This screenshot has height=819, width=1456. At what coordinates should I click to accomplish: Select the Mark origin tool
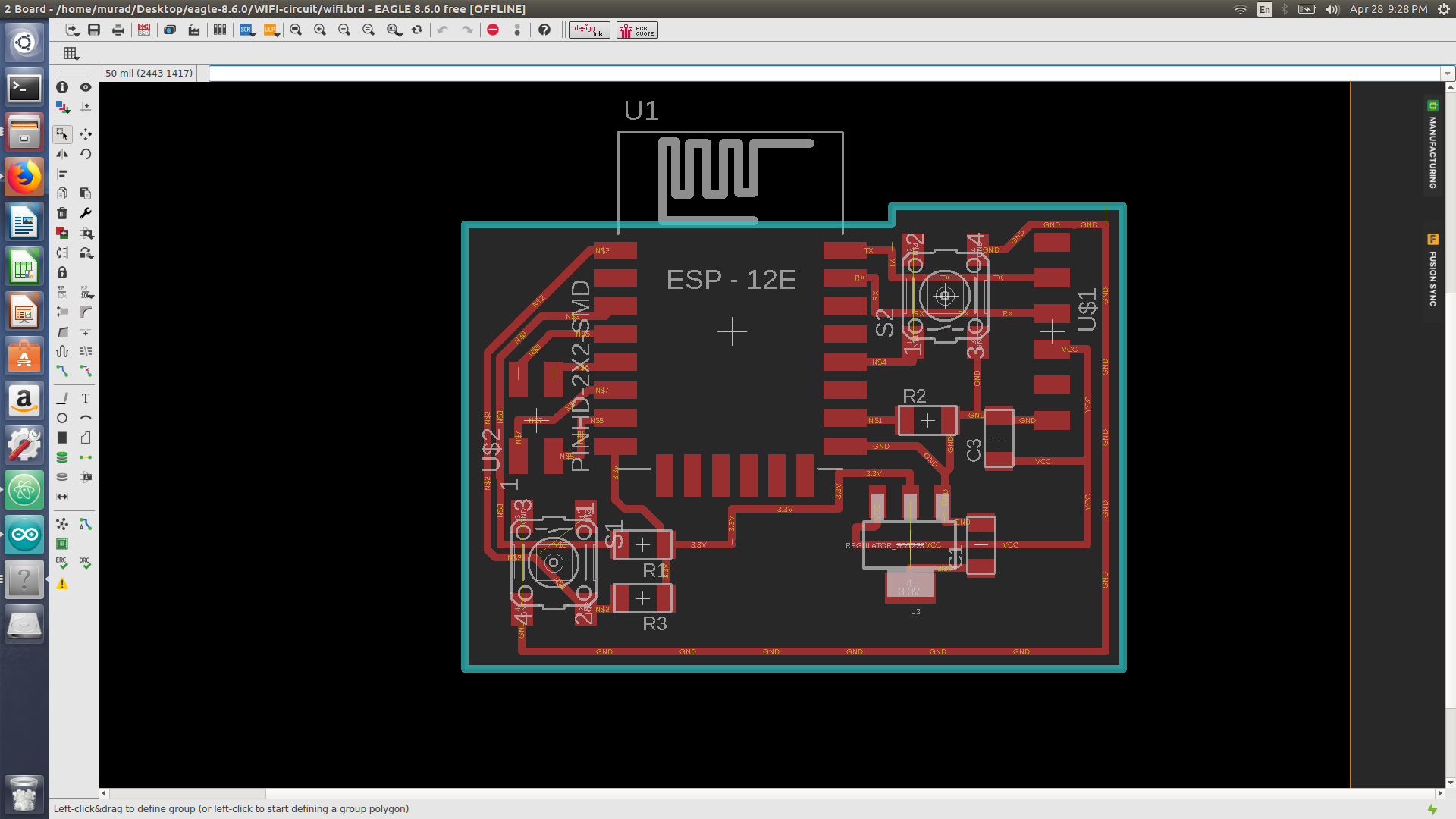(x=86, y=107)
